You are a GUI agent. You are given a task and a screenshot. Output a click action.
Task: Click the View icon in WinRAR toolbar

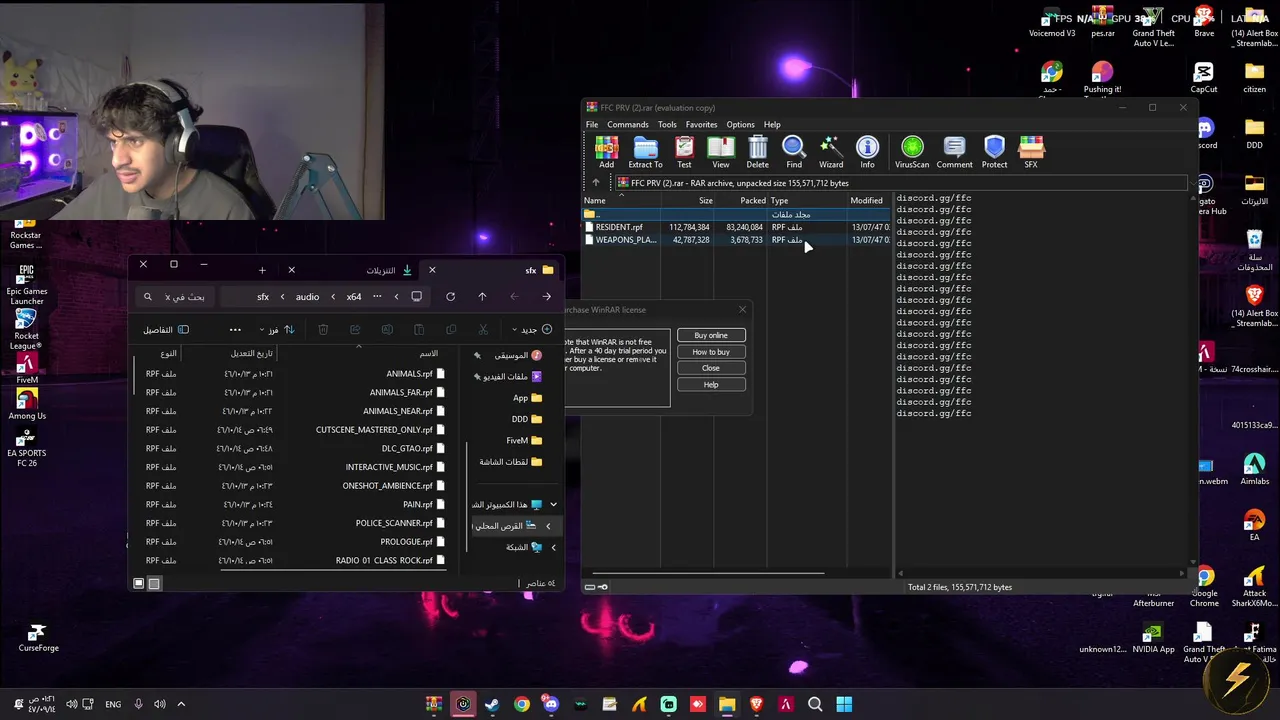720,152
